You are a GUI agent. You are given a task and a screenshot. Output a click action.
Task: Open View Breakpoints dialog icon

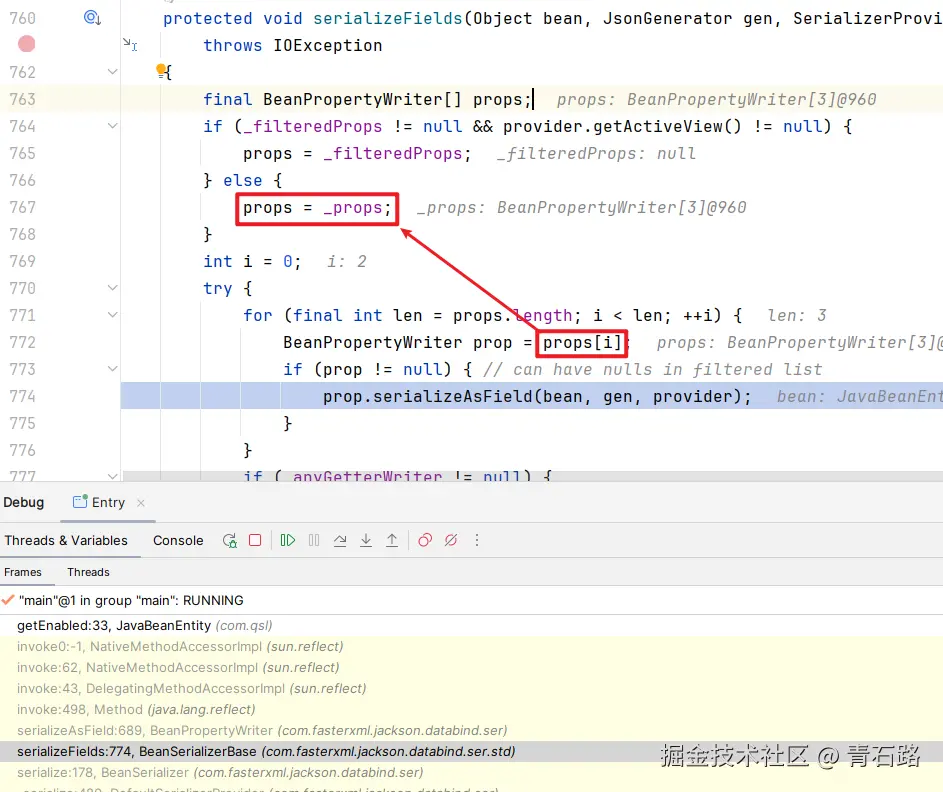pyautogui.click(x=424, y=540)
